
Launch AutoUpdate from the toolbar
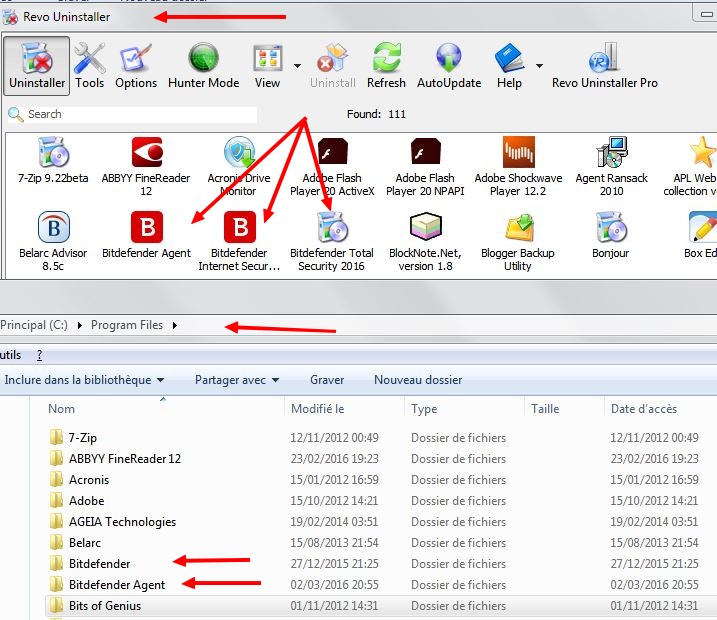coord(449,66)
